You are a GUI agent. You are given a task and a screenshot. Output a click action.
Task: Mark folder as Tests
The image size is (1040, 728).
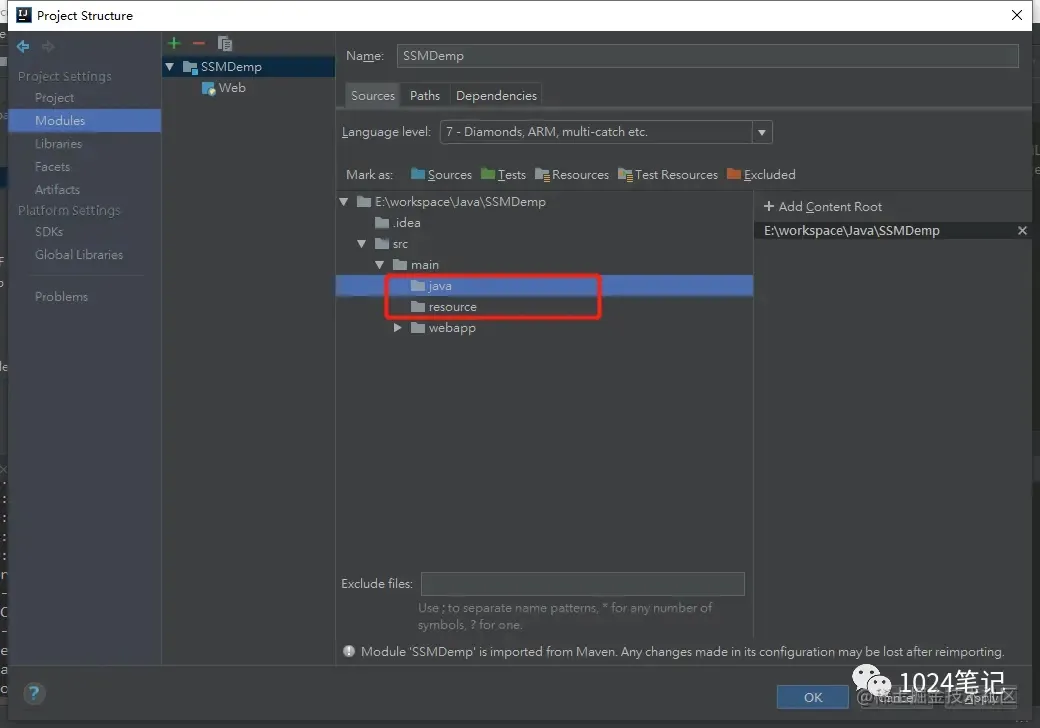503,174
